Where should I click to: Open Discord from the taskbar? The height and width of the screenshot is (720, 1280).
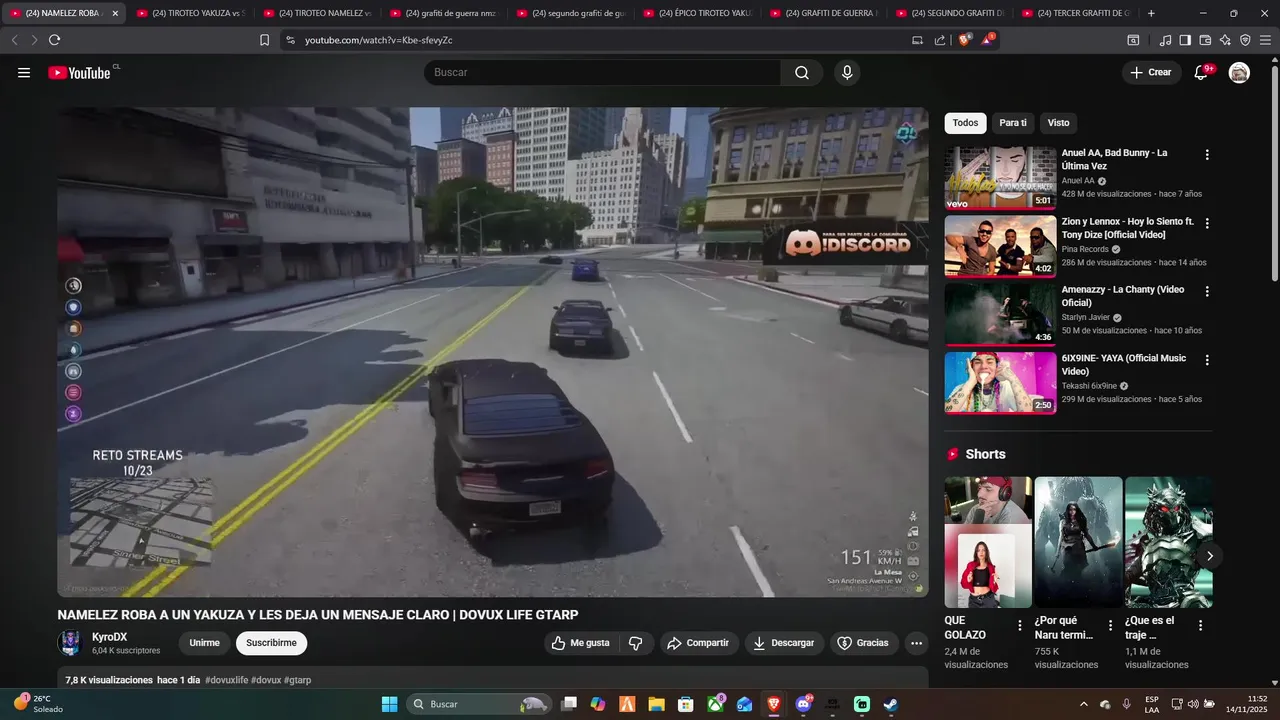click(803, 704)
